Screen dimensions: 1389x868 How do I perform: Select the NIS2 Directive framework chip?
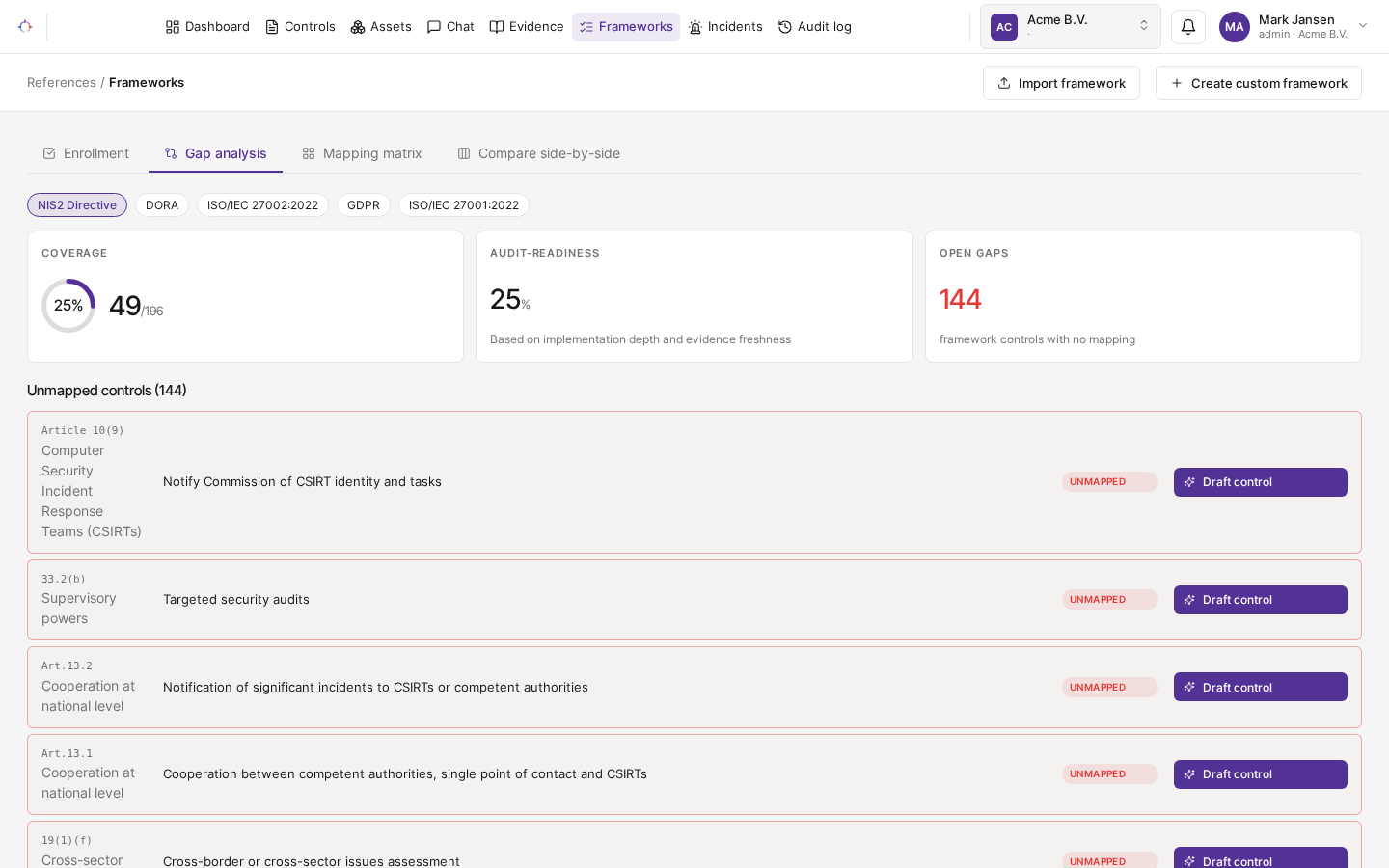point(77,205)
